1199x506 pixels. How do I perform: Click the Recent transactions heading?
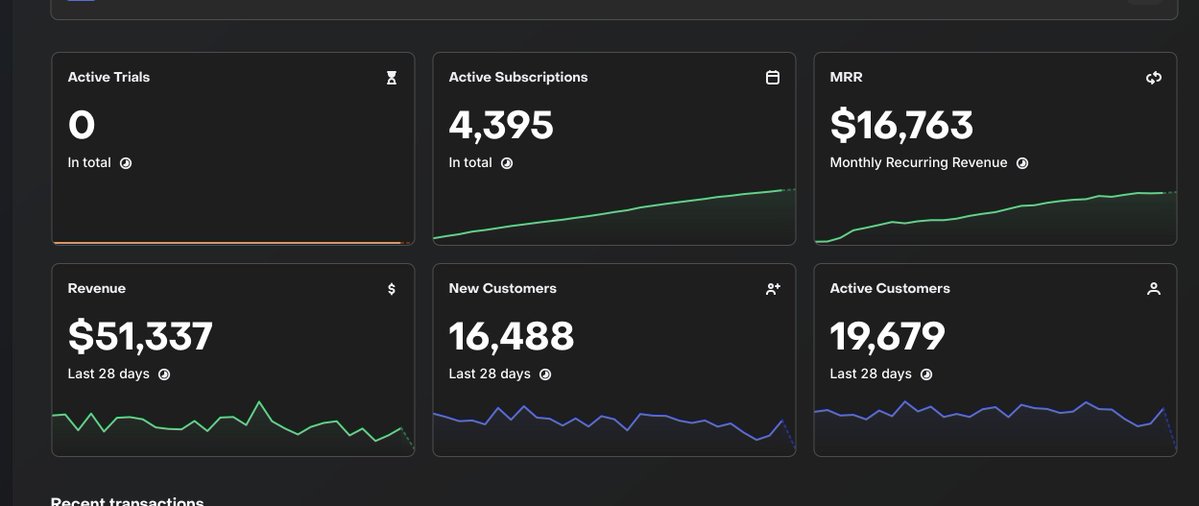coord(127,501)
